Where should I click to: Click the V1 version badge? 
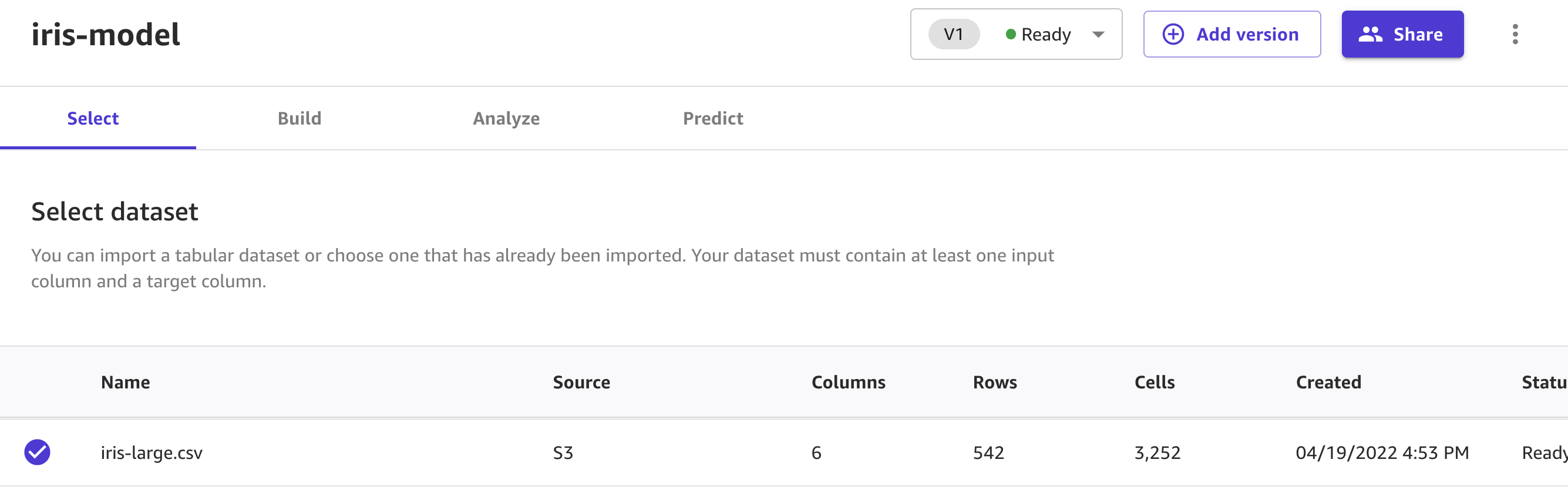point(953,34)
